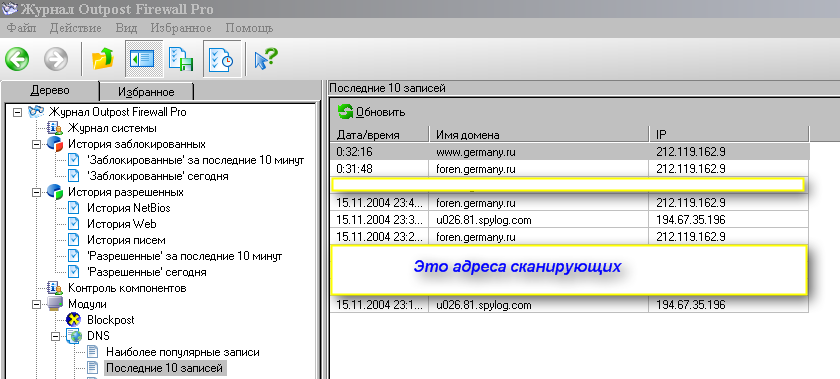Image resolution: width=840 pixels, height=379 pixels.
Task: Click the DNS module globe icon
Action: (x=73, y=336)
